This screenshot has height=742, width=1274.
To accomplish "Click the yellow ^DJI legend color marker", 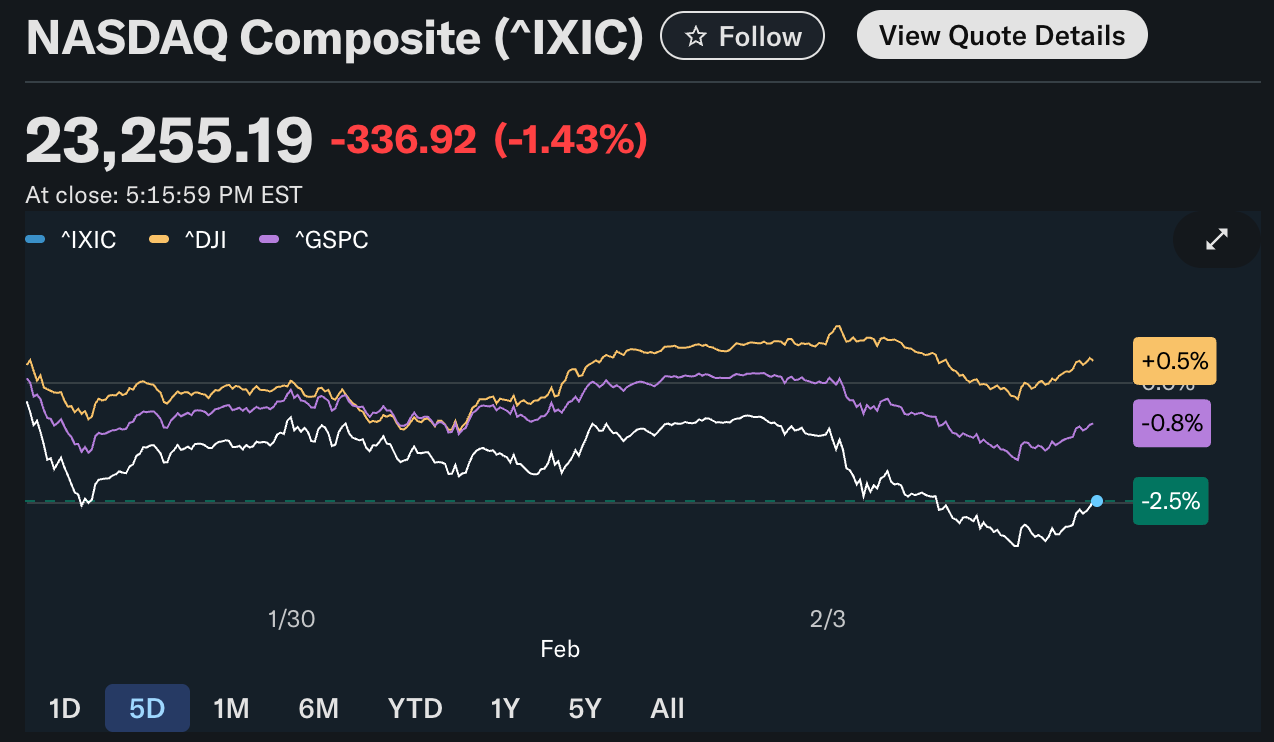I will point(160,240).
